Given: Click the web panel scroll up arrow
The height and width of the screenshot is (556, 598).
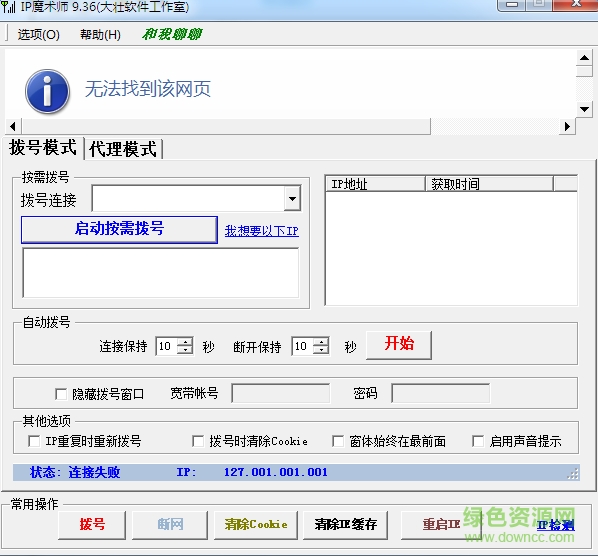Looking at the screenshot, I should pos(584,58).
